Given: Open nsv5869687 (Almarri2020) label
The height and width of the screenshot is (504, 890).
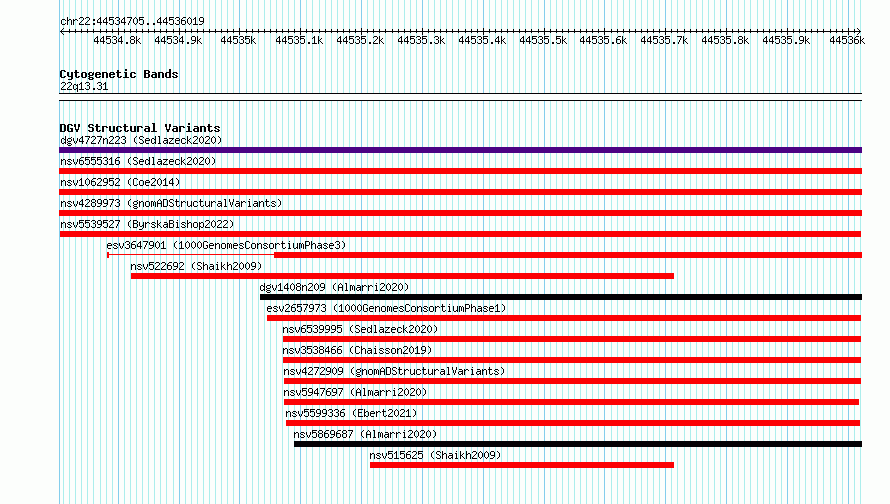Looking at the screenshot, I should click(365, 434).
